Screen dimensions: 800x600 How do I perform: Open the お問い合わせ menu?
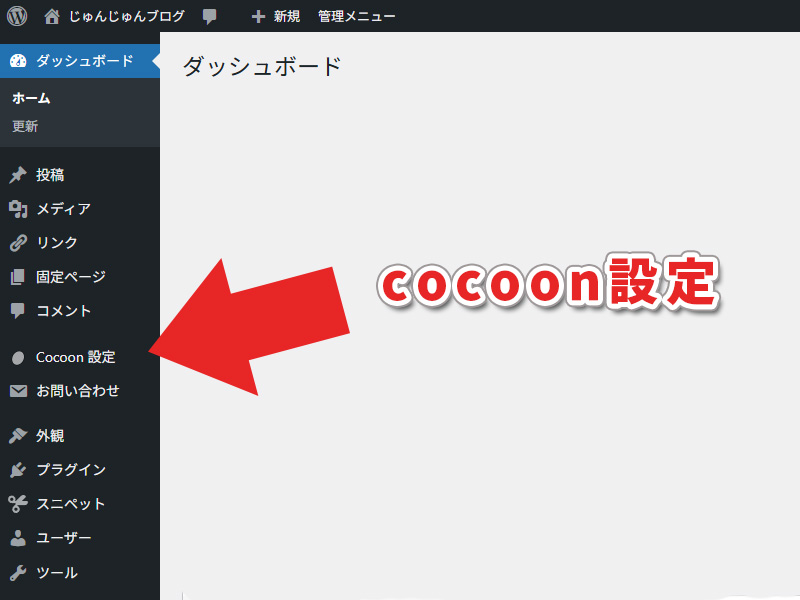coord(80,391)
